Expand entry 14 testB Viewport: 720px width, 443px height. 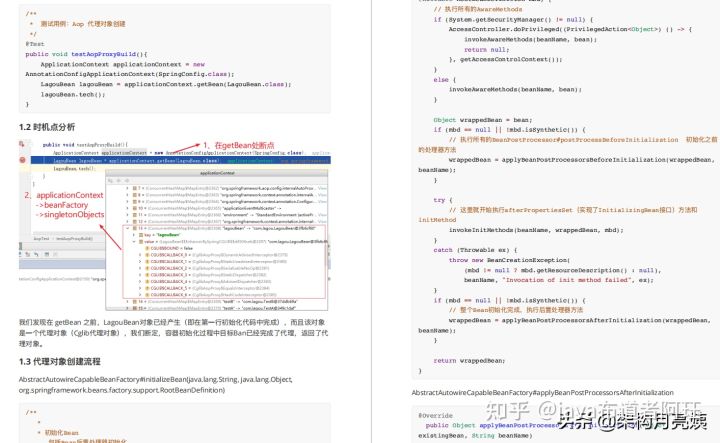click(128, 302)
